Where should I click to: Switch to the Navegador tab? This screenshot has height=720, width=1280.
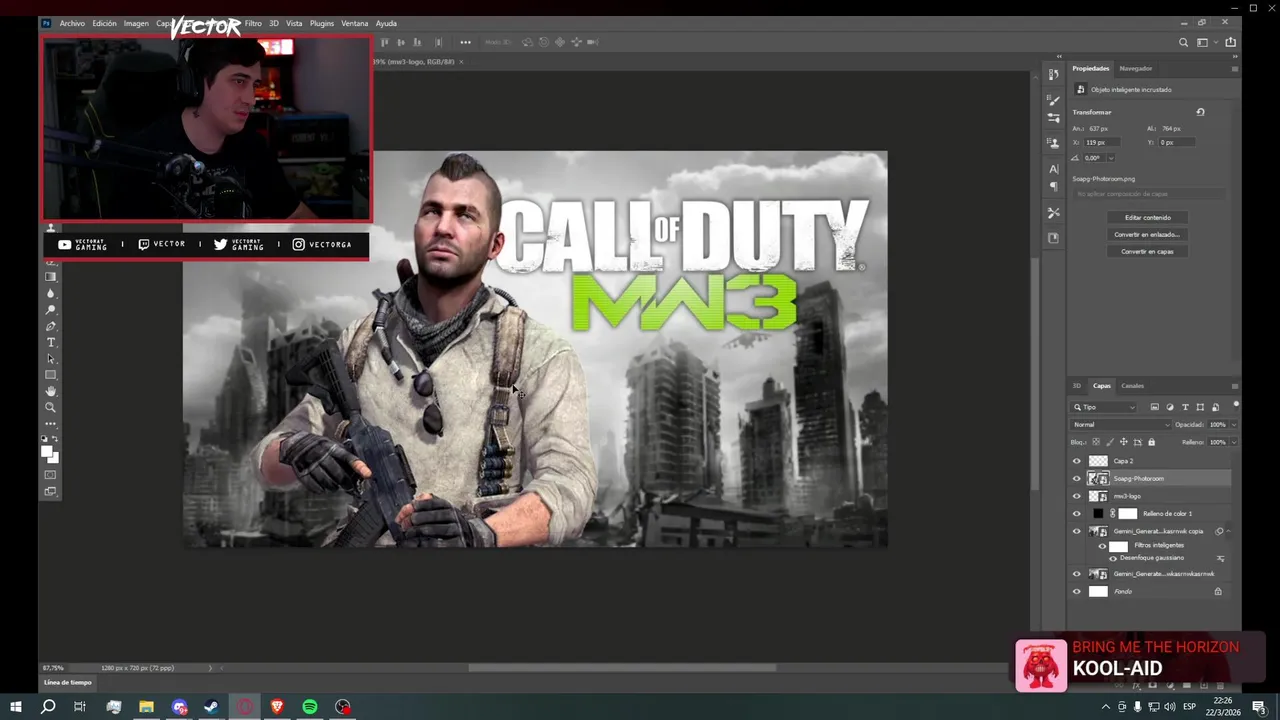[1135, 68]
